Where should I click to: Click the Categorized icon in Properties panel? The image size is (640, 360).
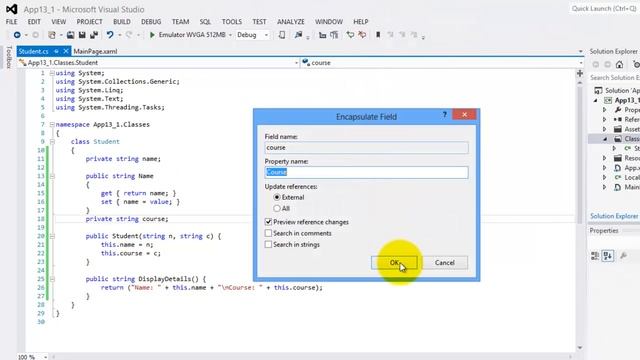pyautogui.click(x=595, y=256)
